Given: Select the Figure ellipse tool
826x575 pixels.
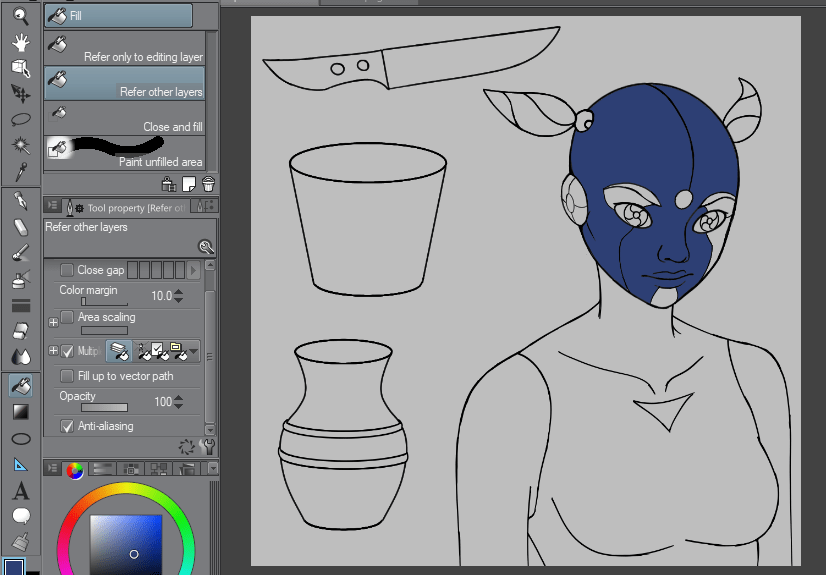Looking at the screenshot, I should click(x=21, y=439).
